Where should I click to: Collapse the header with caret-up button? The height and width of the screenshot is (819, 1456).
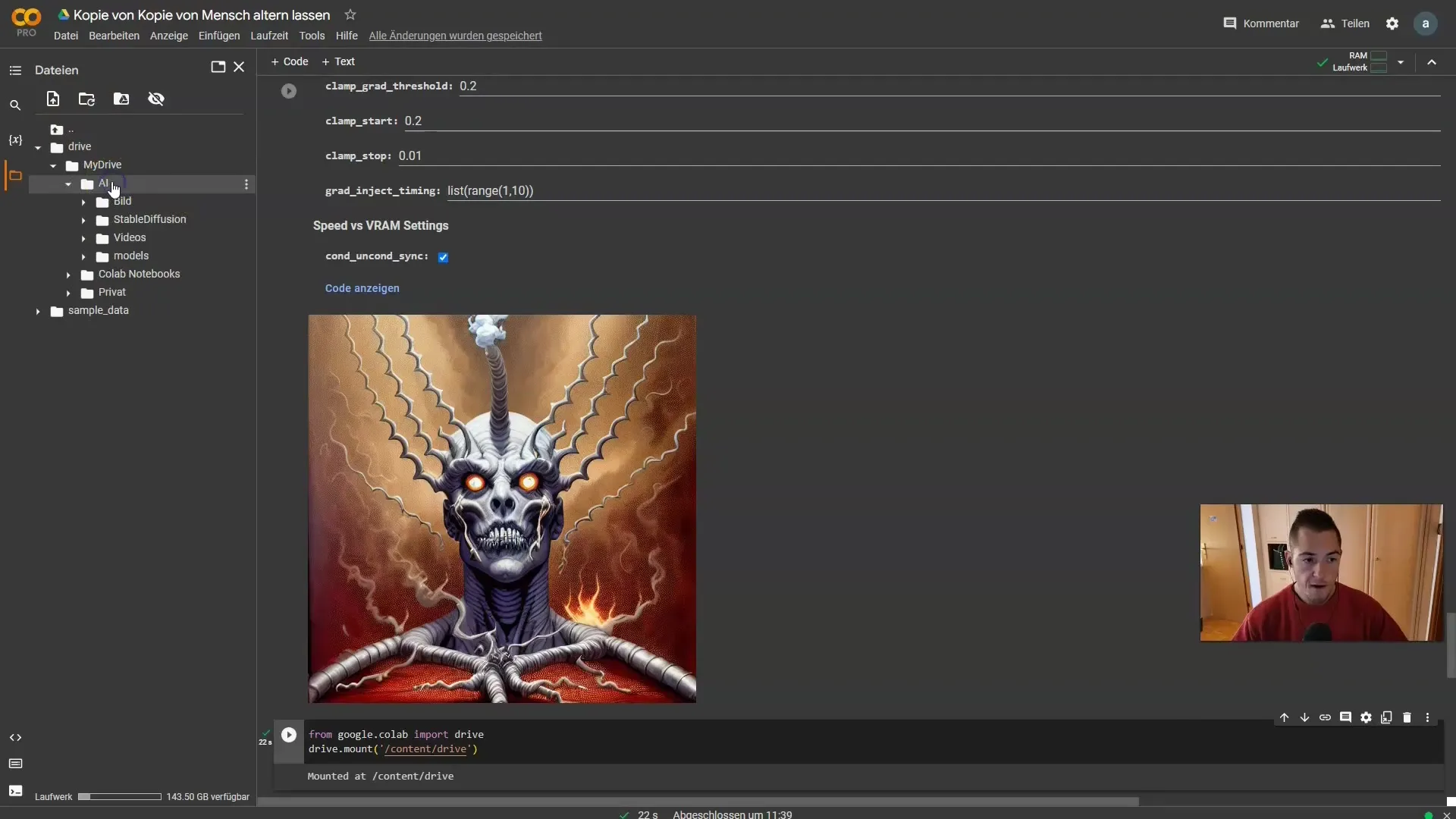point(1432,62)
